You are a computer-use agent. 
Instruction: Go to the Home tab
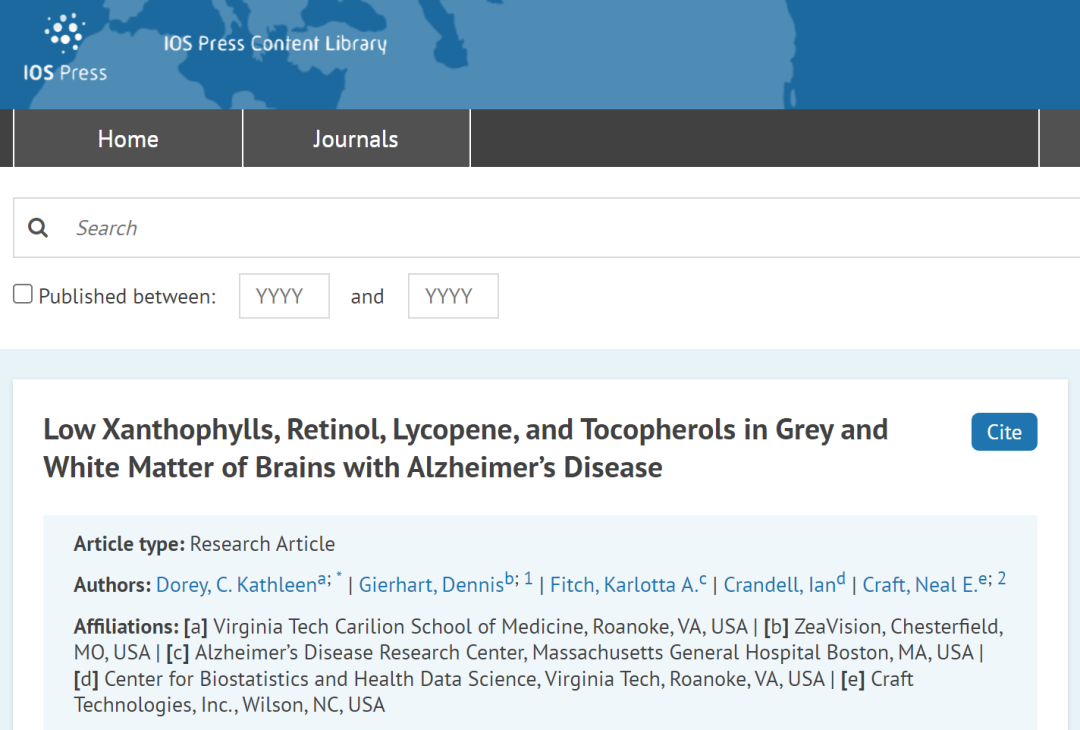128,139
